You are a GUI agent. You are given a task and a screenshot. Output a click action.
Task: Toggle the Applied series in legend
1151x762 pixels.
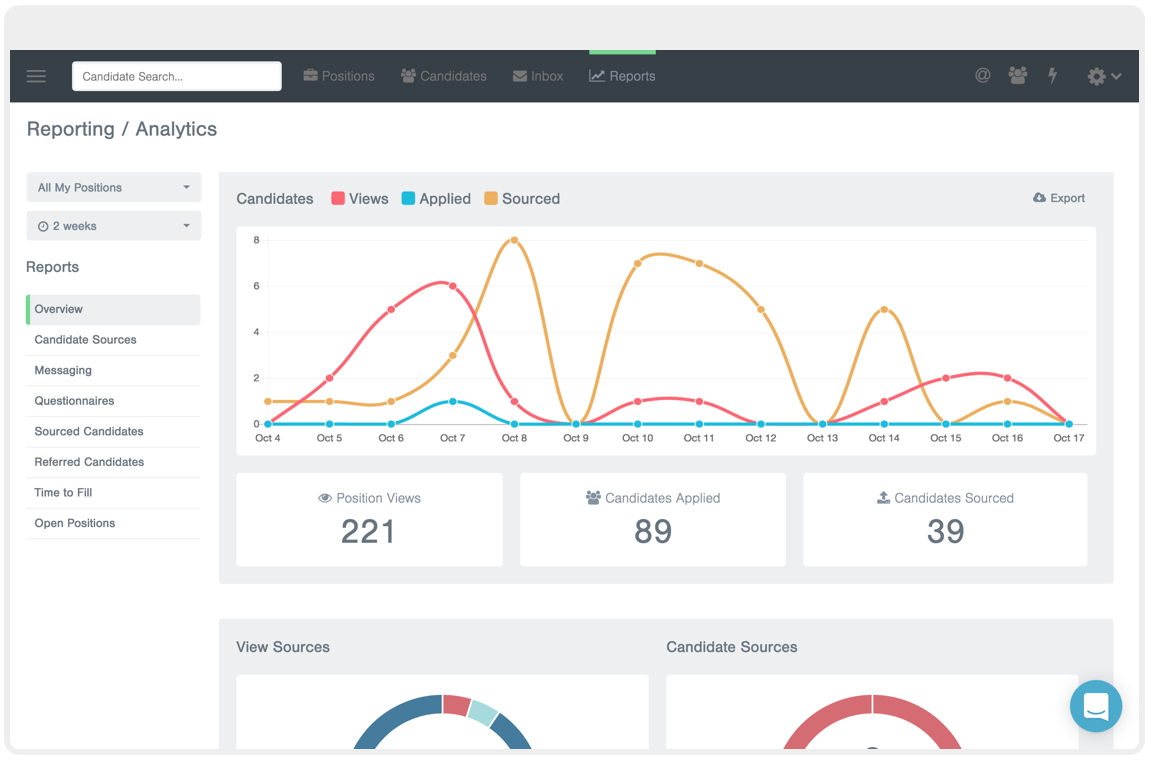pyautogui.click(x=436, y=199)
